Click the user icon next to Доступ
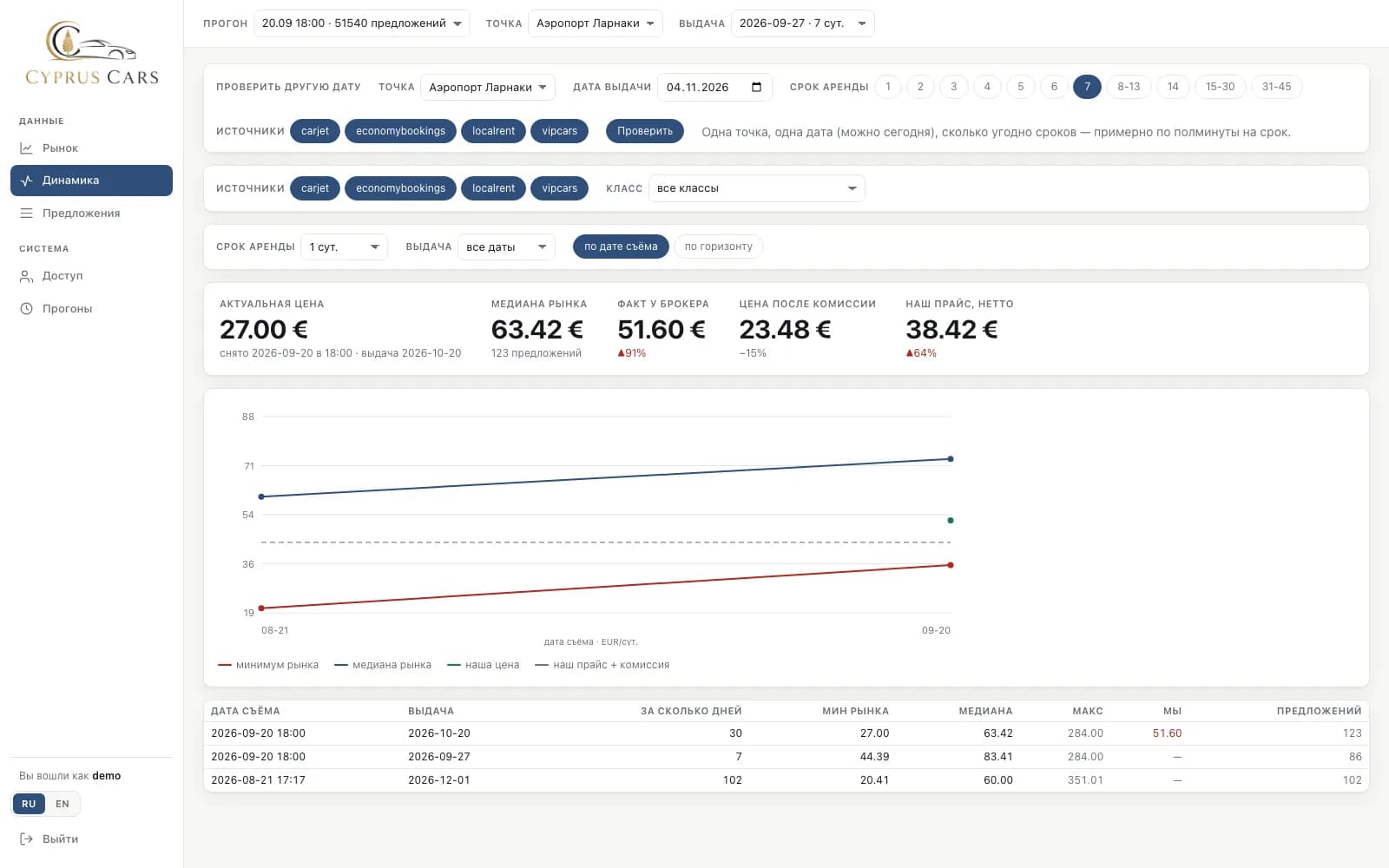Image resolution: width=1389 pixels, height=868 pixels. pos(27,276)
